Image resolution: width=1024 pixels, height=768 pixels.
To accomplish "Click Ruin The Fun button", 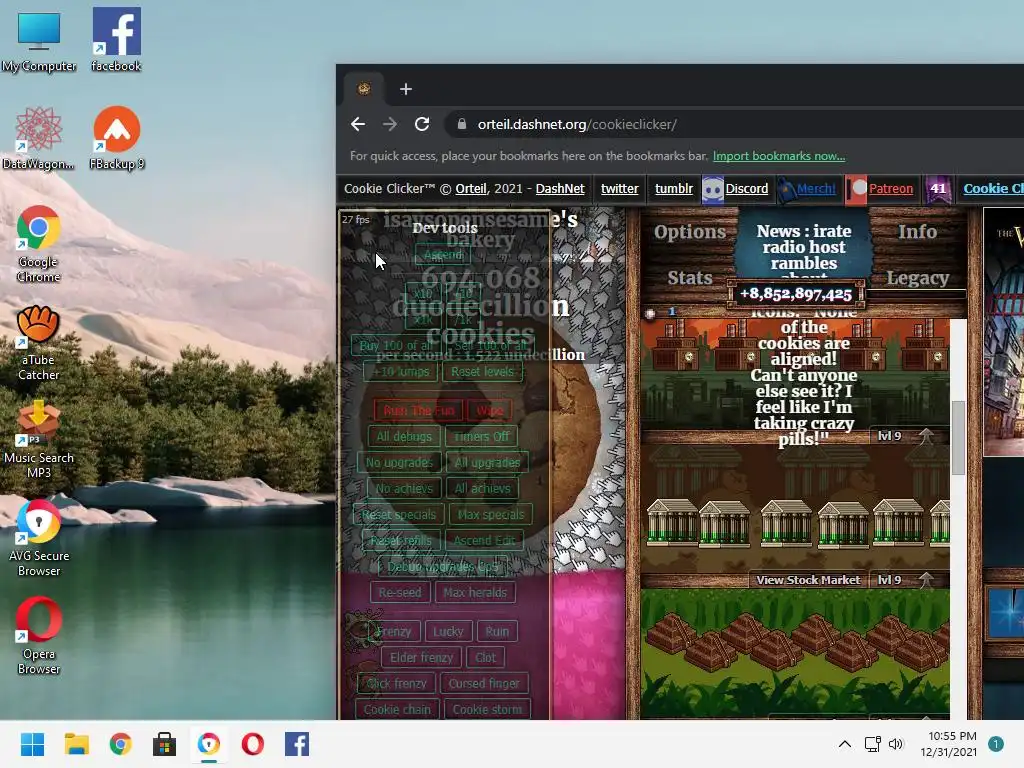I will pyautogui.click(x=419, y=411).
